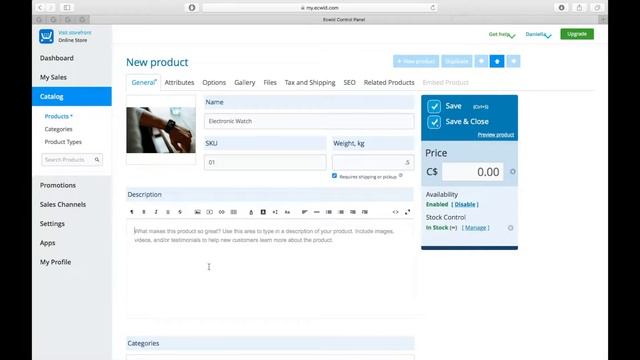This screenshot has width=640, height=360.
Task: Insert table in description editor
Action: (233, 212)
